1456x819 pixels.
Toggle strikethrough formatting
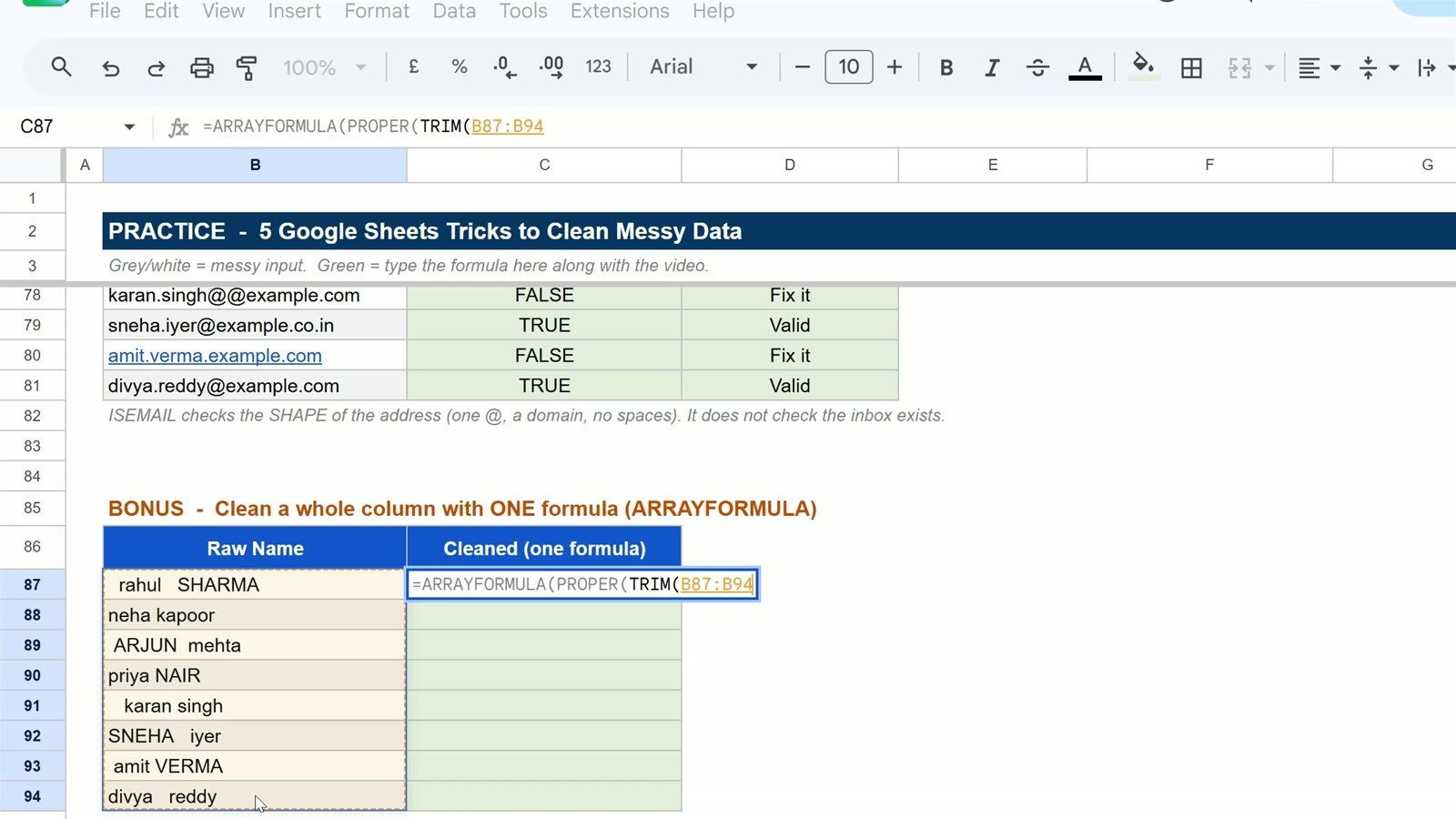coord(1037,67)
